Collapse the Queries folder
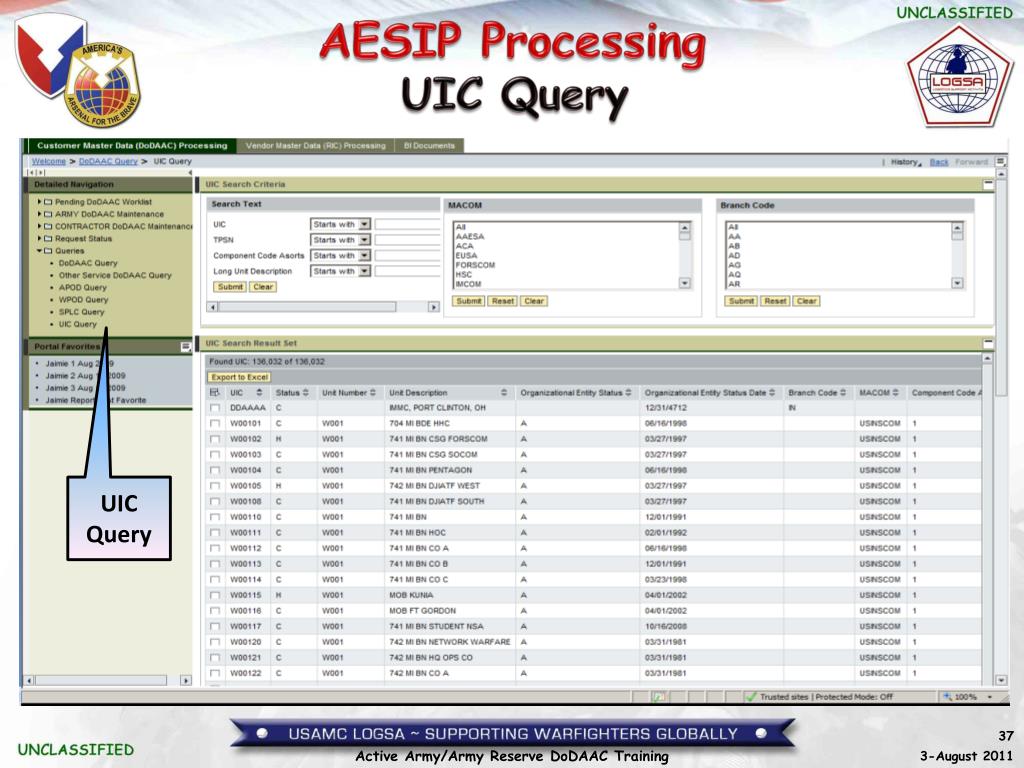The image size is (1024, 768). point(39,251)
